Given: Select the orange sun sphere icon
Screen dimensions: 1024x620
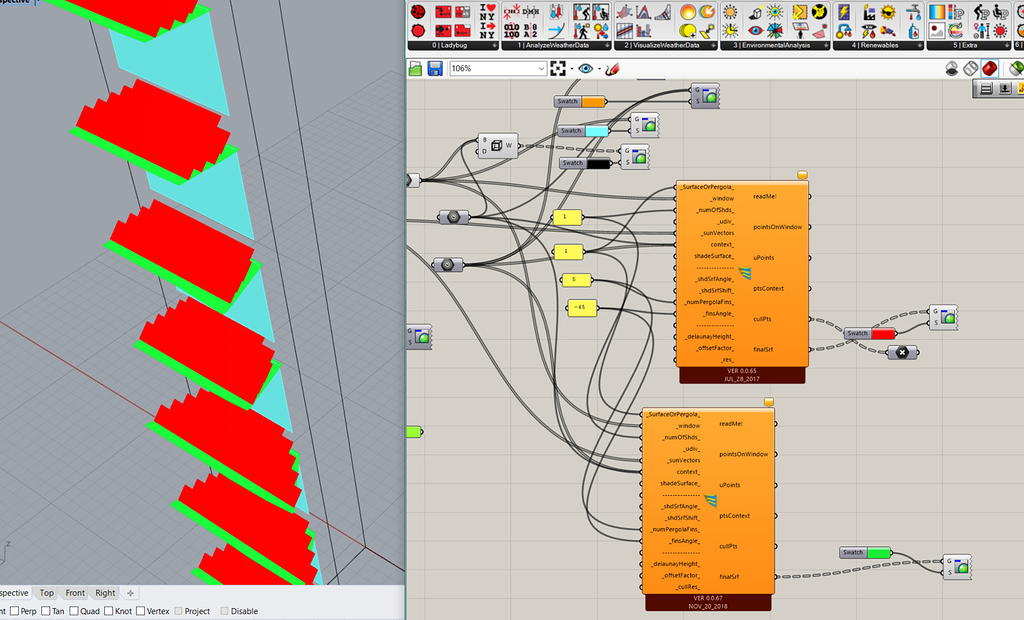Looking at the screenshot, I should coord(688,12).
